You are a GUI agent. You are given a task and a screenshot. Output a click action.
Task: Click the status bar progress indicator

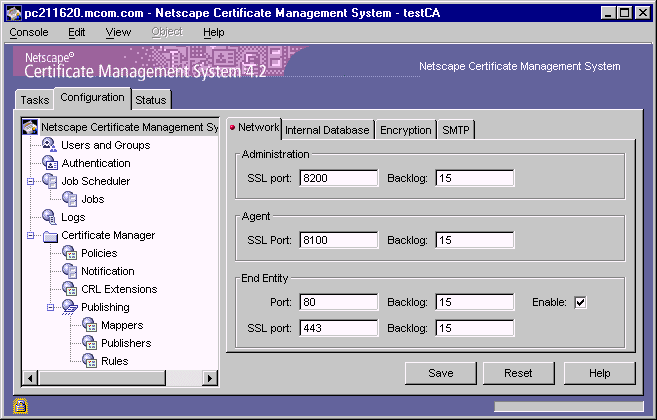(x=569, y=406)
